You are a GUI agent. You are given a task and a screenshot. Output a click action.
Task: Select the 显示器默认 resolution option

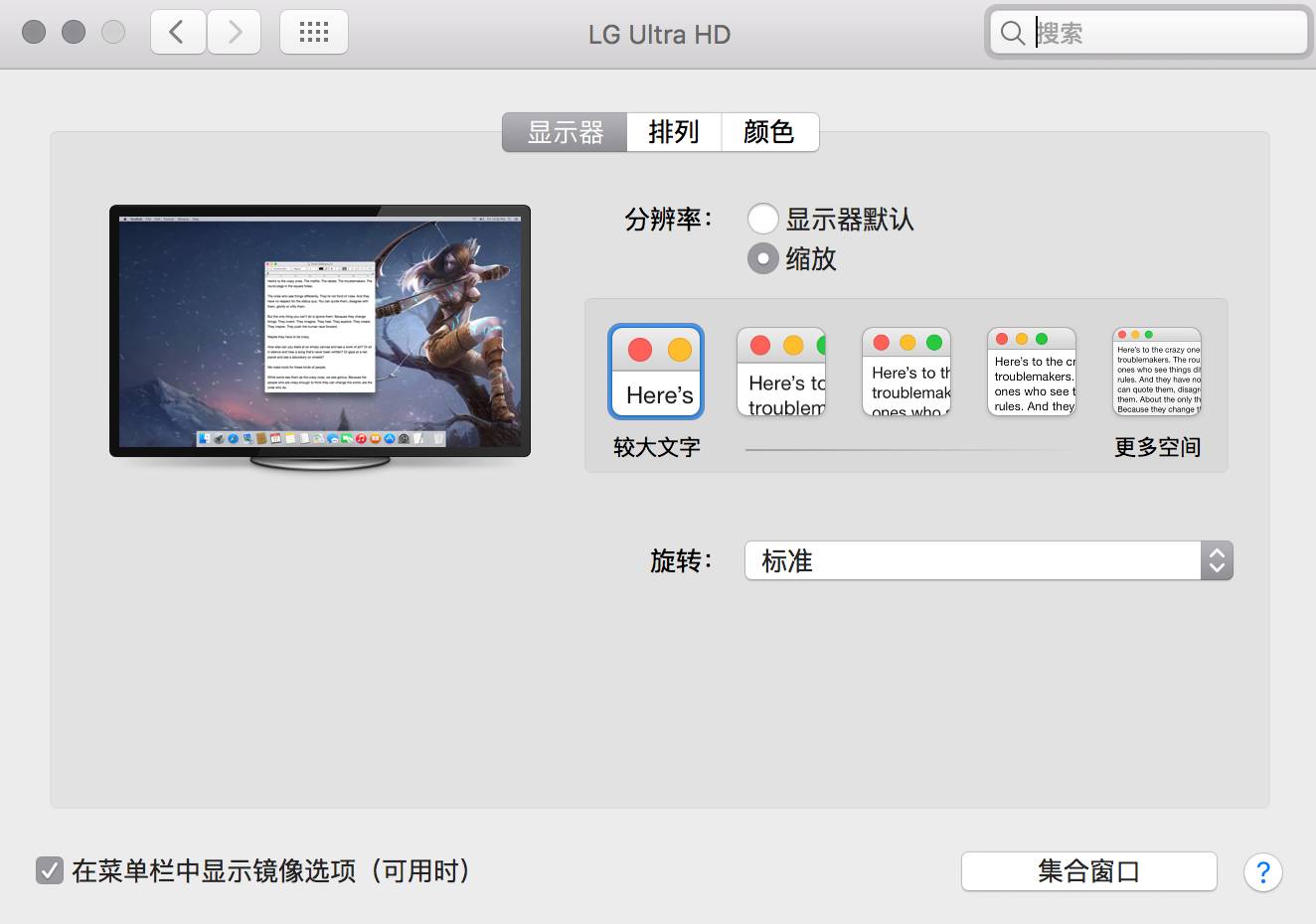pos(762,219)
